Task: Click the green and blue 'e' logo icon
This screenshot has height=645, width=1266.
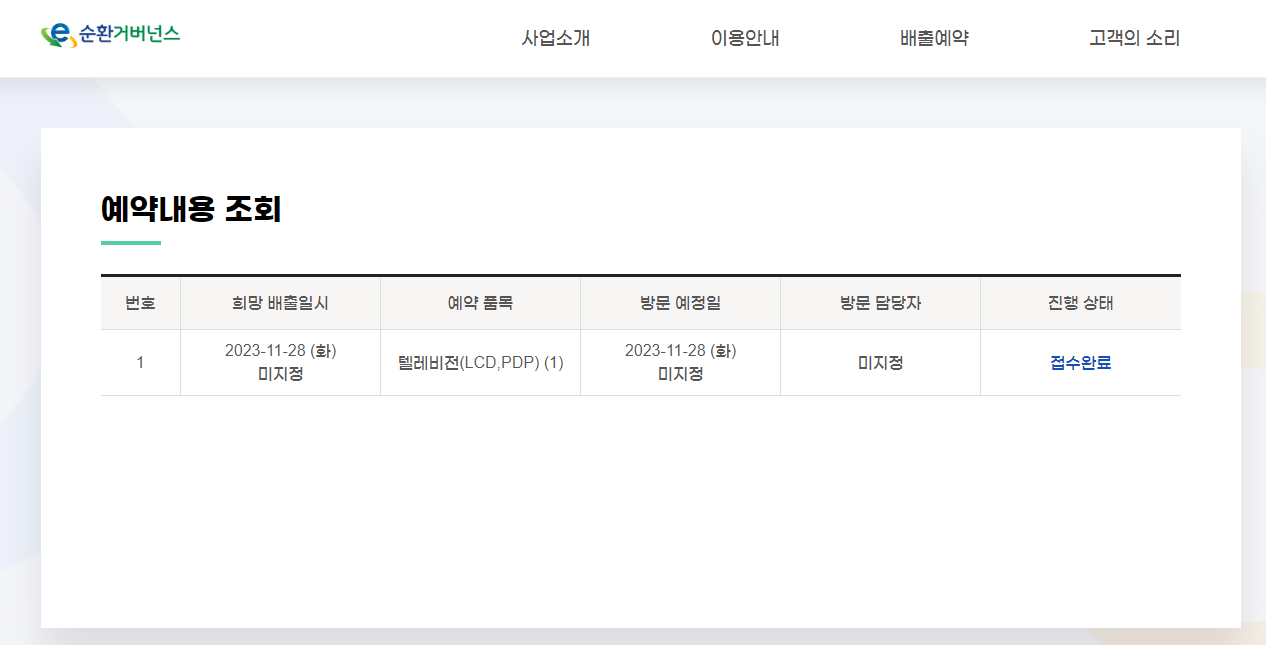Action: tap(58, 36)
